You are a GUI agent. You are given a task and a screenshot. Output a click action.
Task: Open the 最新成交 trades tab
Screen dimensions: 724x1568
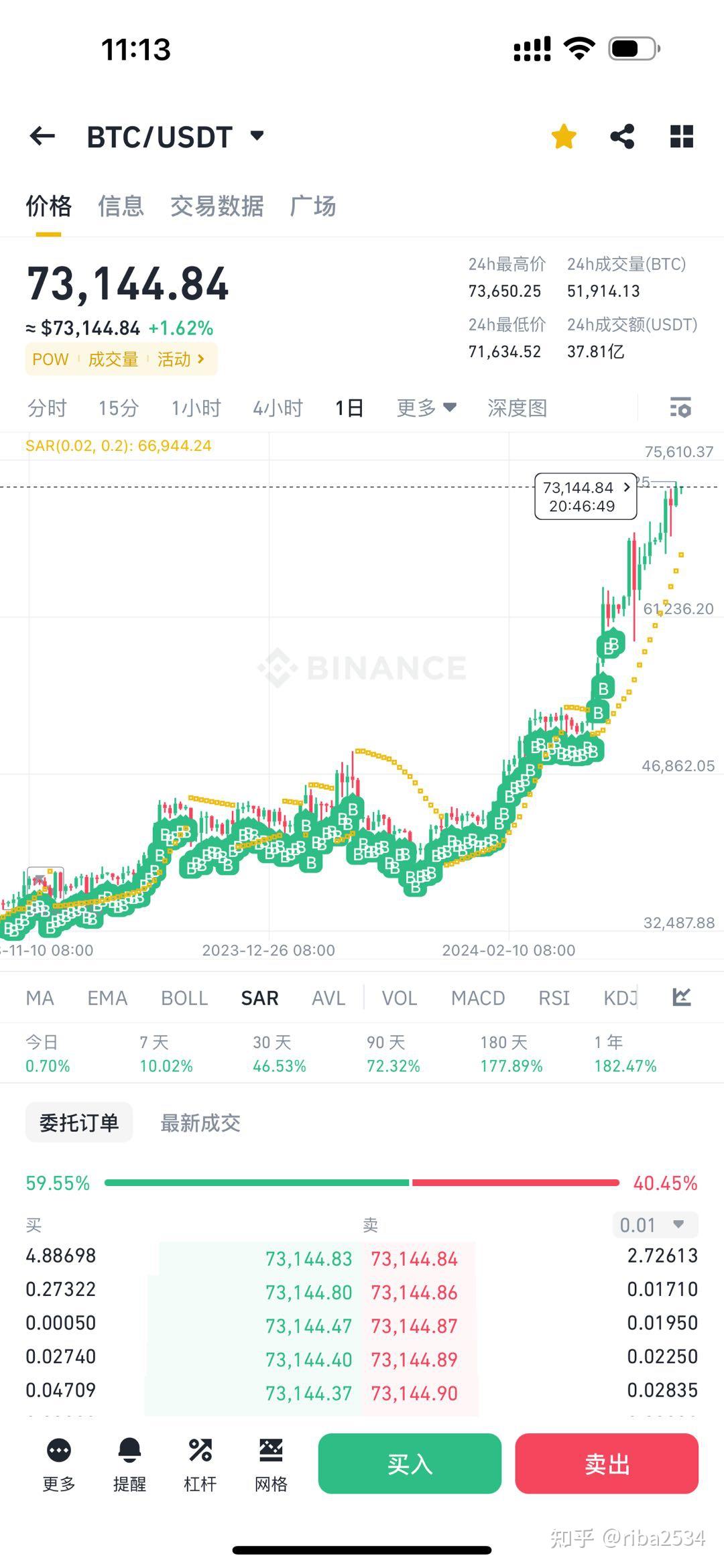pos(201,1122)
